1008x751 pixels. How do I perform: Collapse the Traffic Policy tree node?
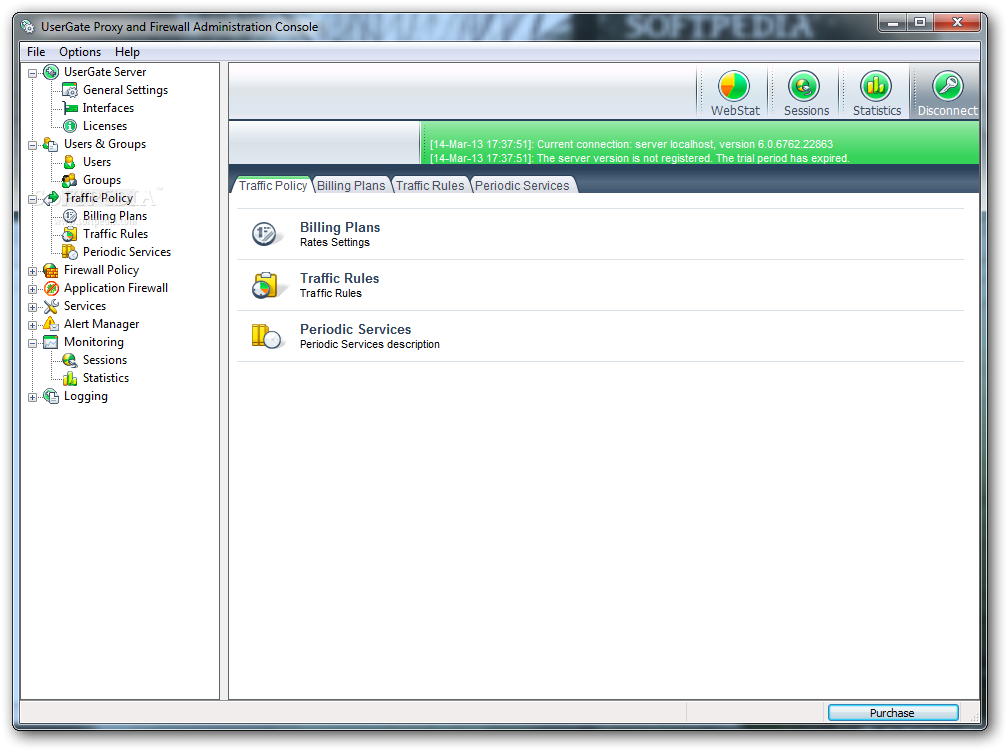point(32,199)
